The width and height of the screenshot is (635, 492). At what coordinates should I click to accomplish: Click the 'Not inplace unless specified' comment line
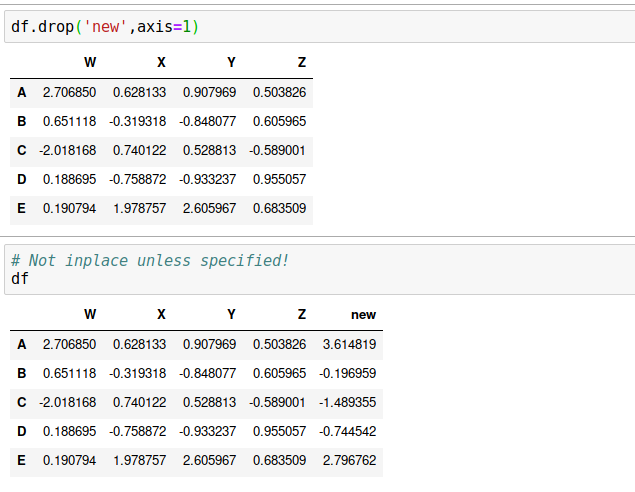(x=150, y=260)
